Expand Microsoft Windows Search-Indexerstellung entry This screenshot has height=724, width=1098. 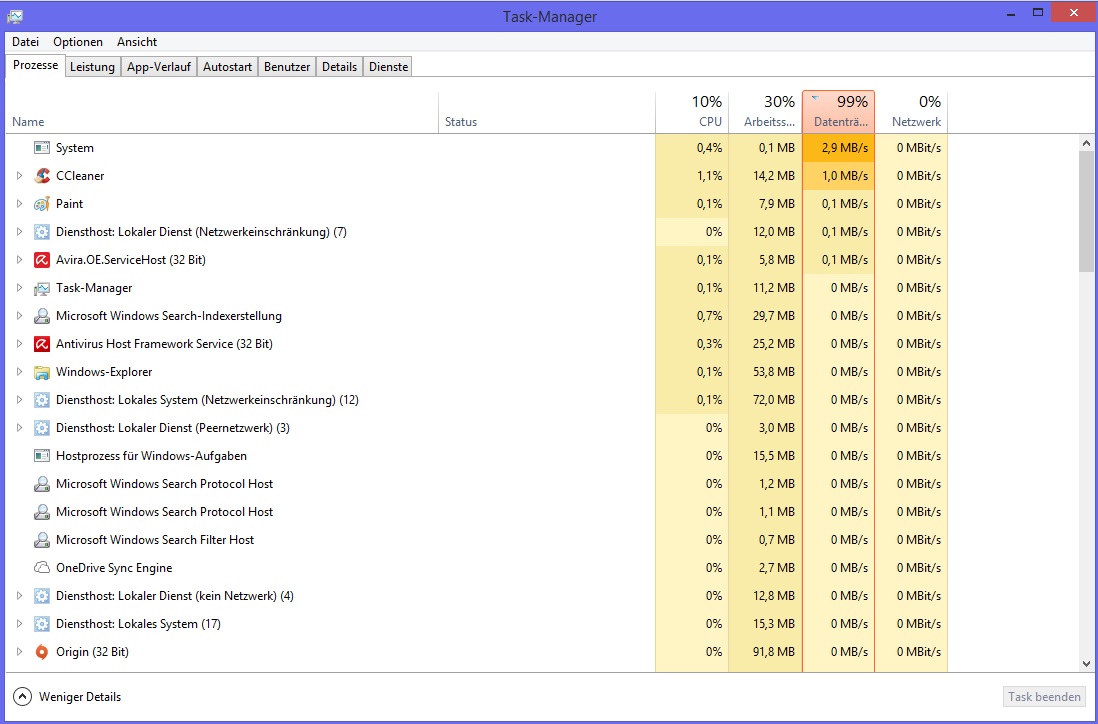click(20, 316)
